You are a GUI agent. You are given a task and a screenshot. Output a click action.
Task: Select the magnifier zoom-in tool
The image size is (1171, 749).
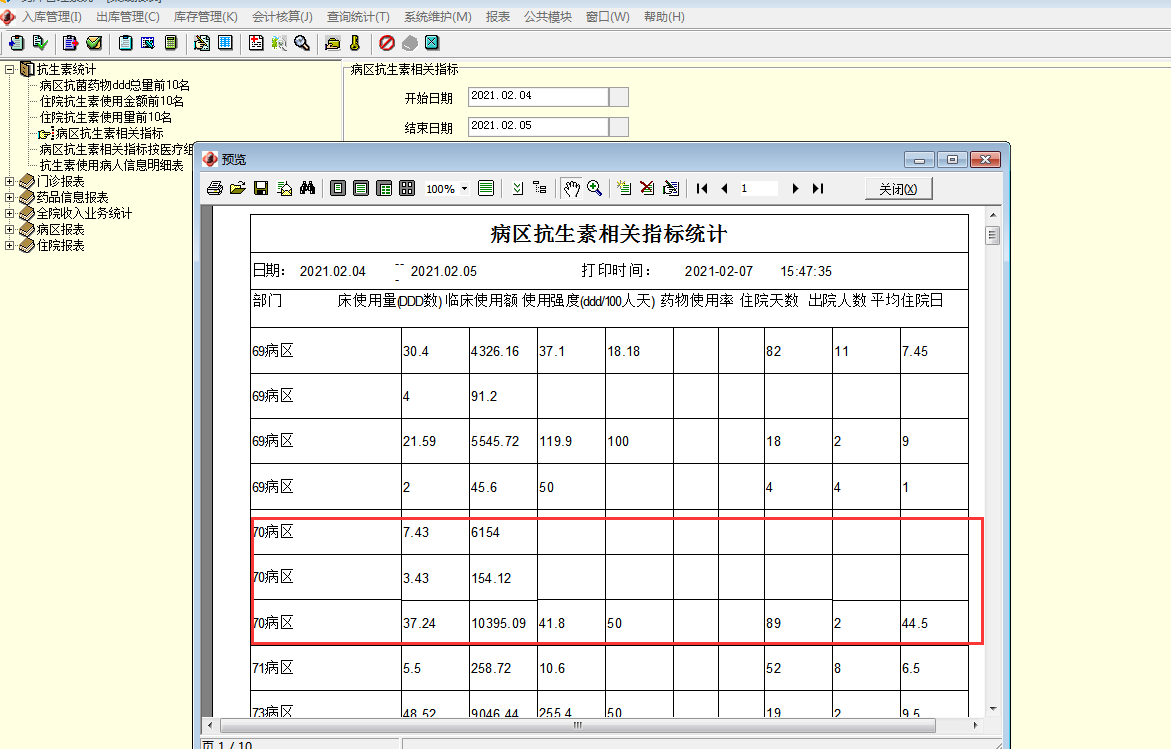coord(594,188)
